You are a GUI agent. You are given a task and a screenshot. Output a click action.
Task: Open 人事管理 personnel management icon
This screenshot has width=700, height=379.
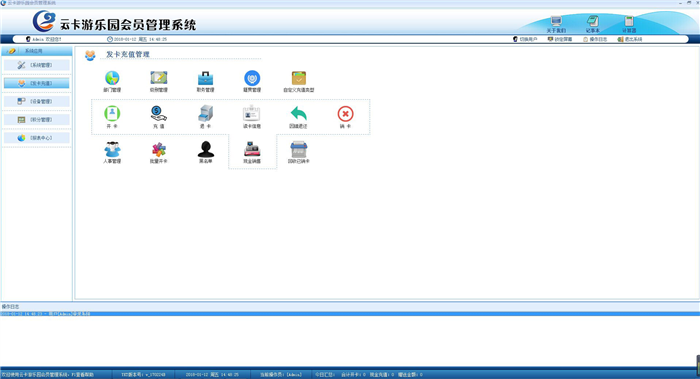(x=112, y=149)
